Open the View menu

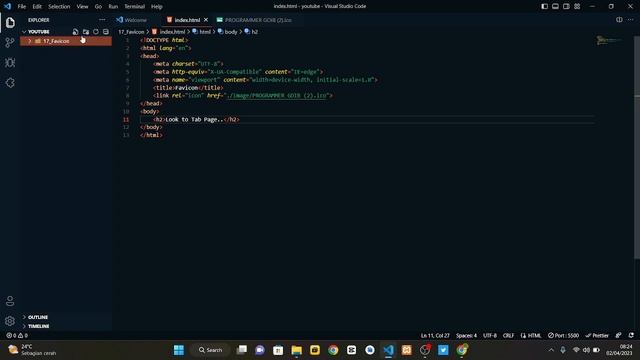click(82, 6)
